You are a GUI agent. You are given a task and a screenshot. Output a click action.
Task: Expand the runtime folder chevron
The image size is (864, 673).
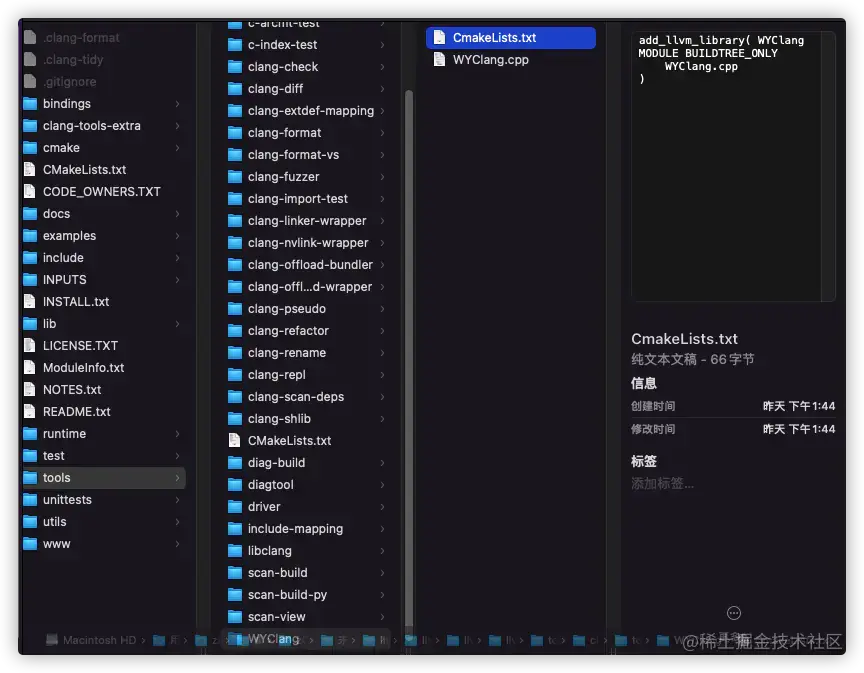178,433
